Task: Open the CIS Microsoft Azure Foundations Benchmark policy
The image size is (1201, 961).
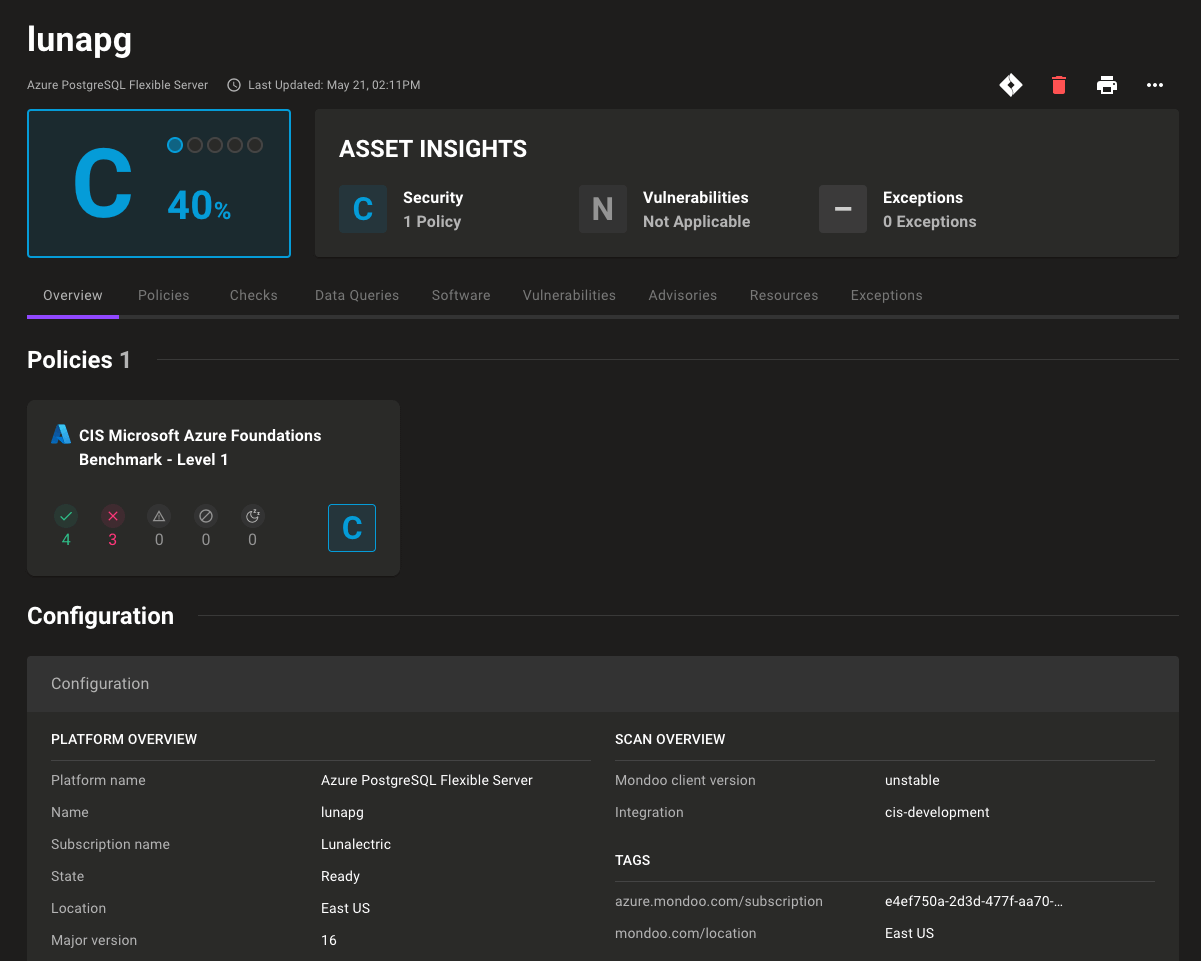Action: pos(201,447)
